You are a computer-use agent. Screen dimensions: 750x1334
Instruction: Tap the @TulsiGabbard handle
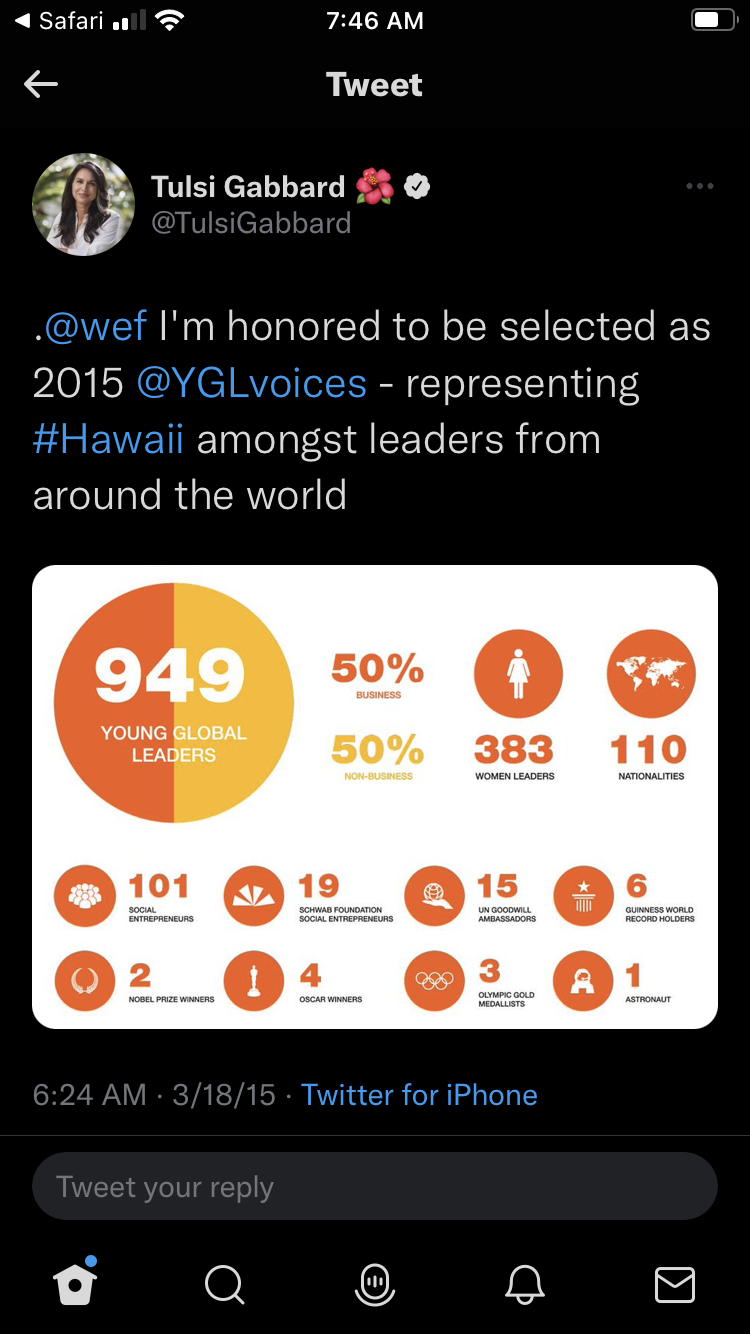click(x=251, y=222)
